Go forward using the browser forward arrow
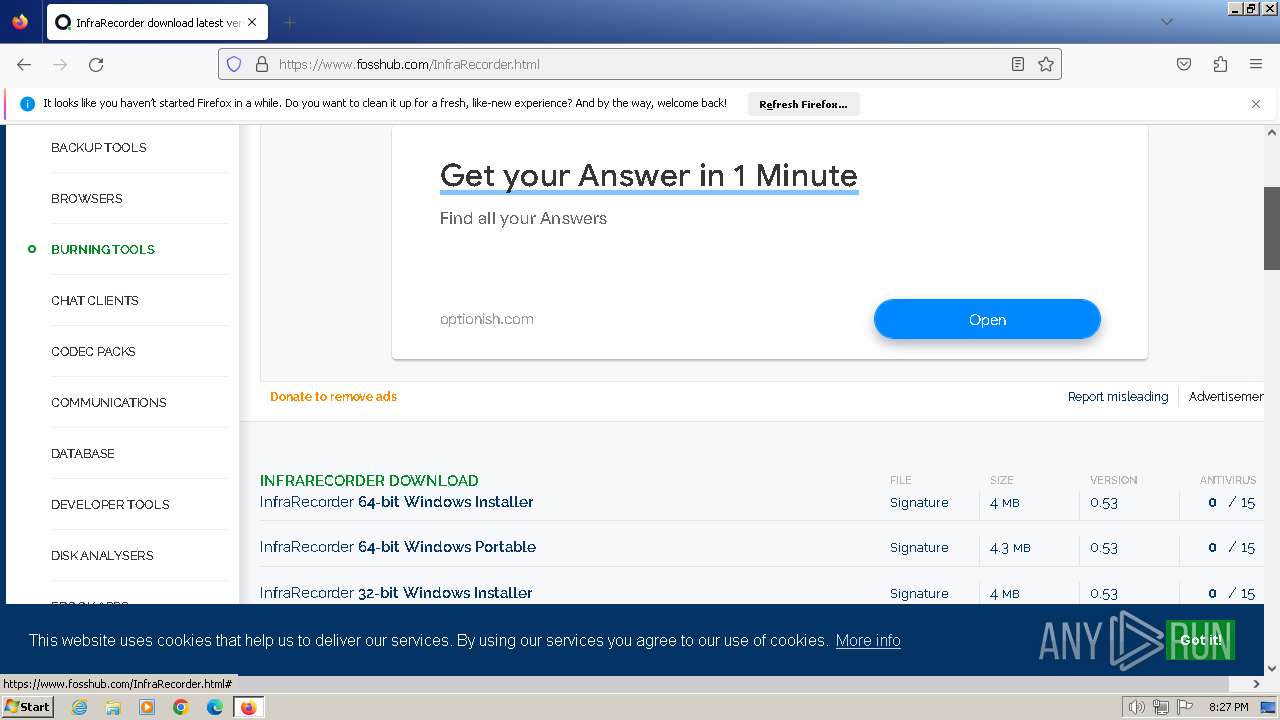 coord(60,64)
